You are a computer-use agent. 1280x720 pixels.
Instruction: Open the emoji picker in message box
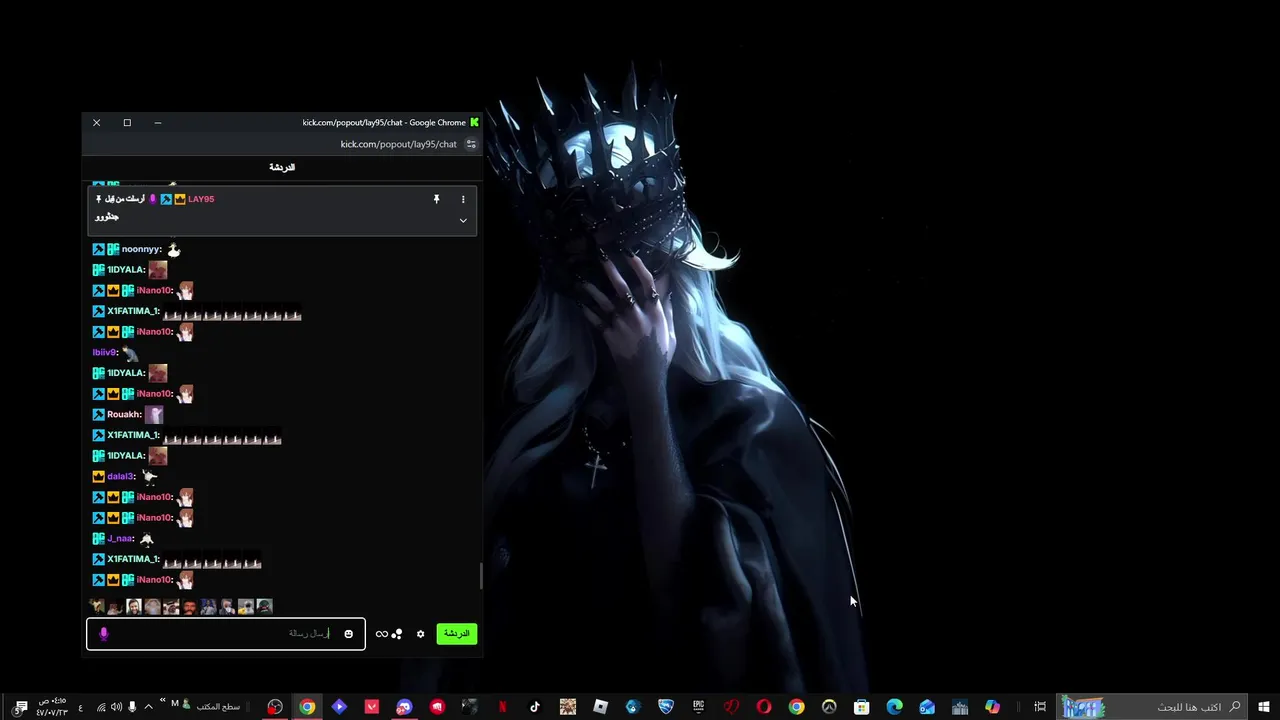click(x=348, y=634)
